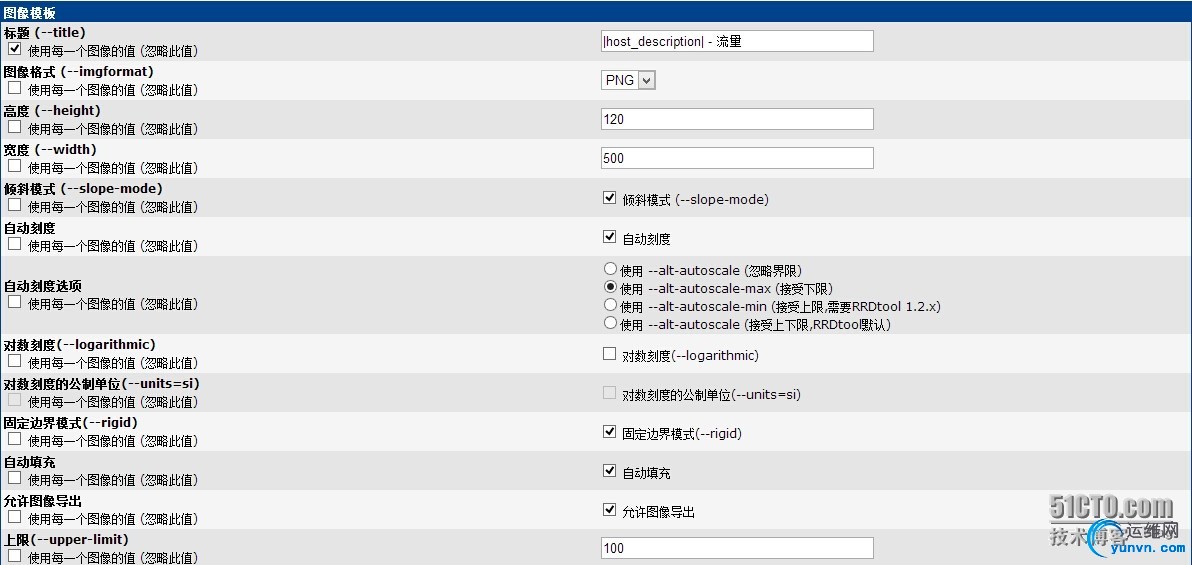Select radio --alt-autoscale (接受上下限,RRDtool默认)
Screen dimensions: 1192x565
pos(610,322)
